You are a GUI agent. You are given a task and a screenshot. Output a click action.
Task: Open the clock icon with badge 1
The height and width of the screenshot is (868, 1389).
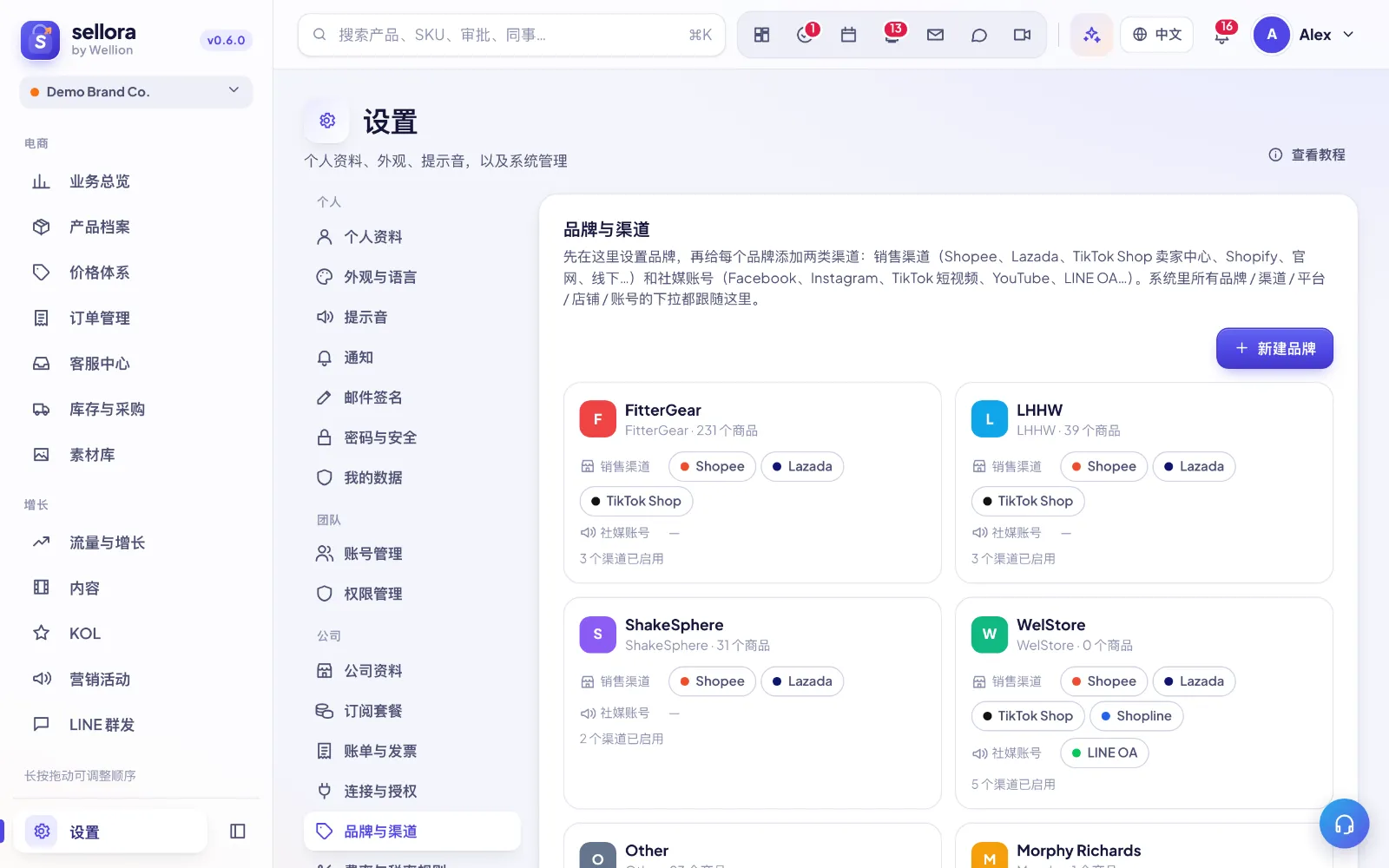(x=806, y=35)
